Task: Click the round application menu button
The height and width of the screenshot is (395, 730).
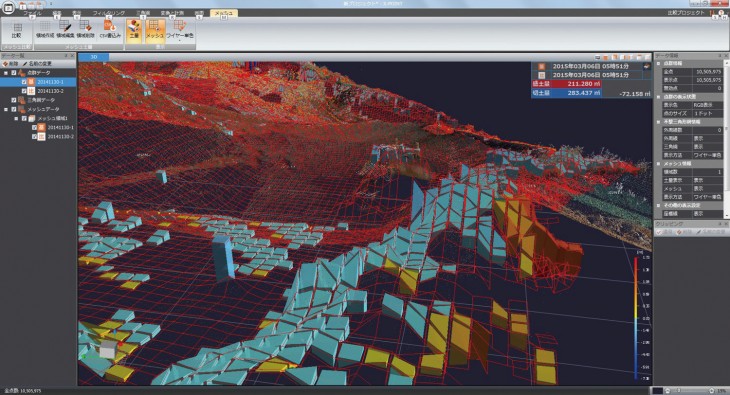Action: click(x=8, y=8)
